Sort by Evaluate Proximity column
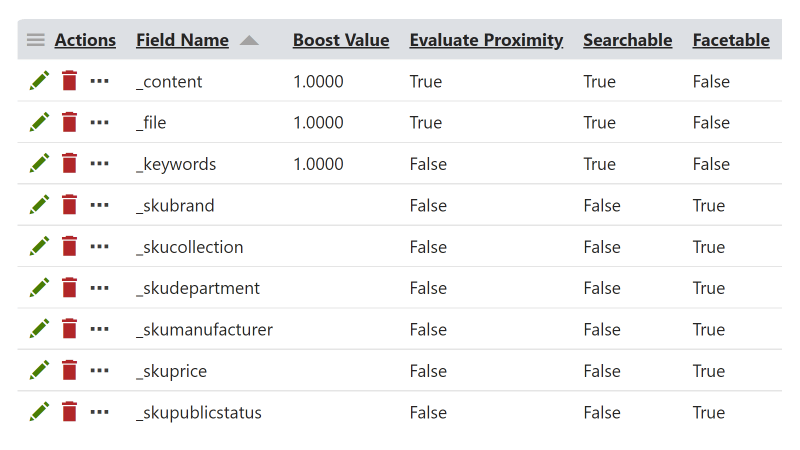Viewport: 800px width, 450px height. pyautogui.click(x=486, y=40)
